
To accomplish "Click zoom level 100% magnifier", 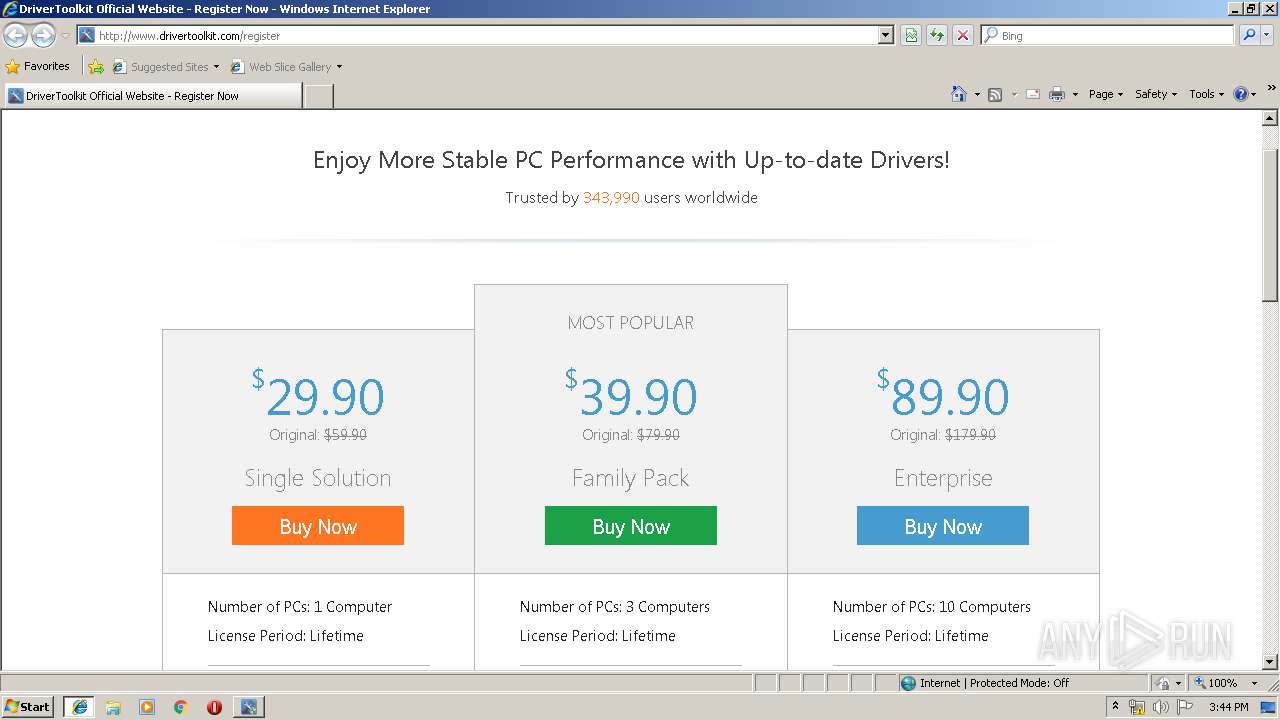I will 1216,683.
